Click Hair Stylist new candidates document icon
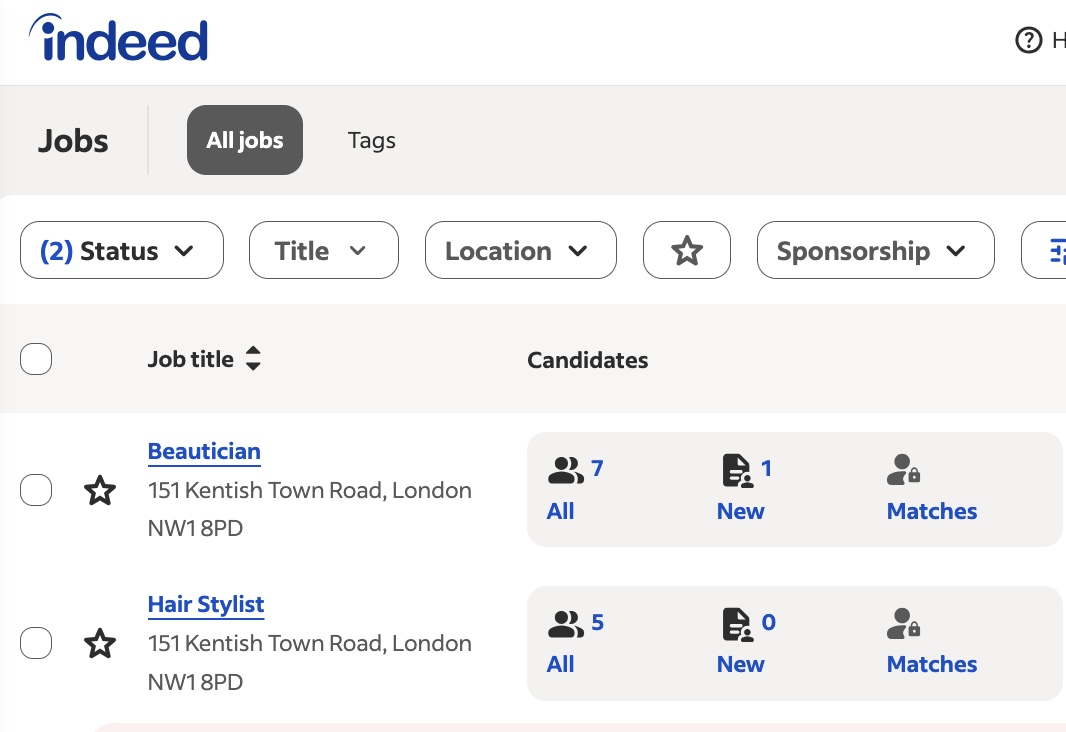Viewport: 1066px width, 732px height. (737, 624)
